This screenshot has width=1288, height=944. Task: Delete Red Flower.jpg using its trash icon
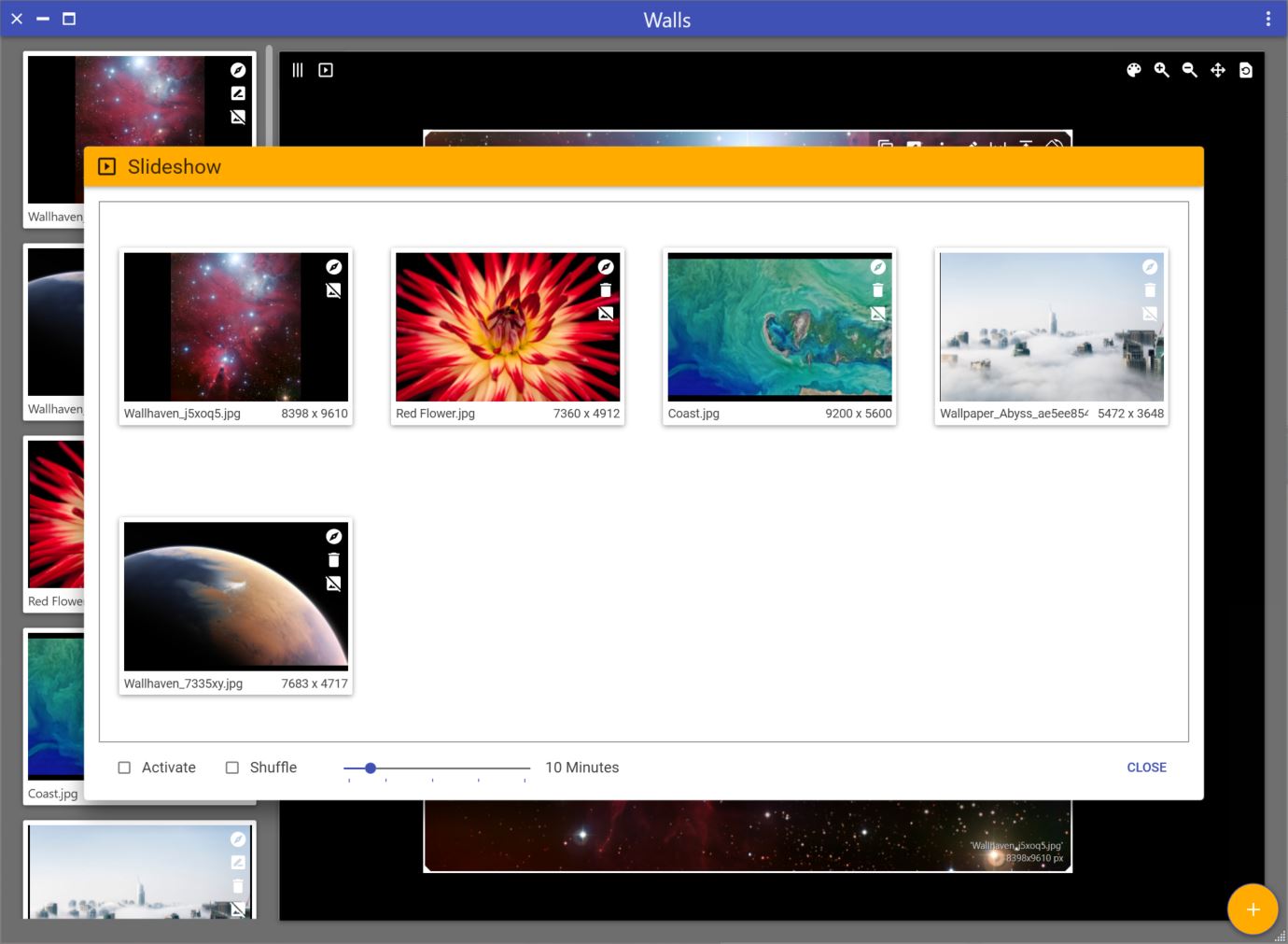pos(606,290)
